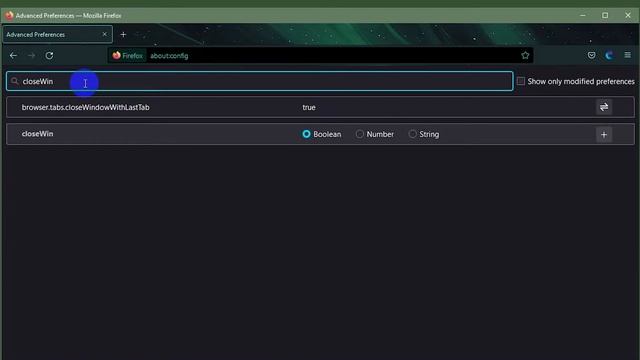The image size is (640, 360).
Task: Bookmark this page with the star icon
Action: (x=525, y=56)
